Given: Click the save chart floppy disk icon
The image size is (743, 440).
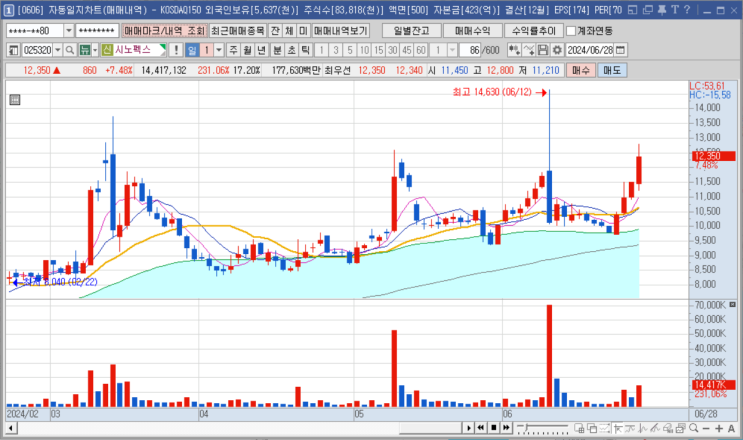Looking at the screenshot, I should [x=543, y=50].
